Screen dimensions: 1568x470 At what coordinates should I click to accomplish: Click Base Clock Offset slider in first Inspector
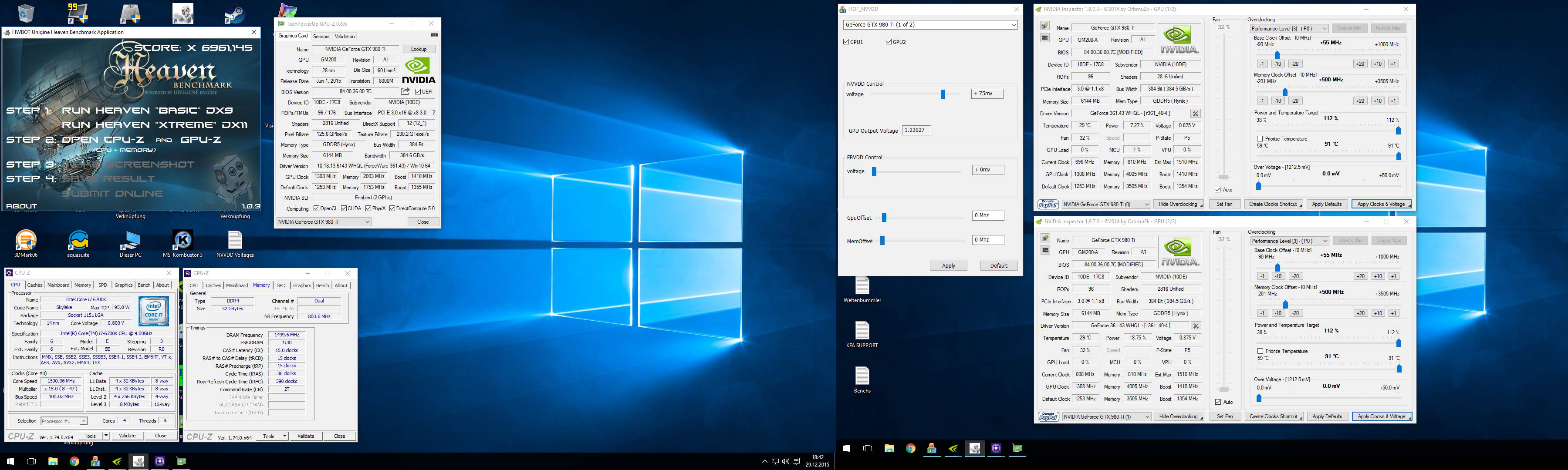(1277, 55)
